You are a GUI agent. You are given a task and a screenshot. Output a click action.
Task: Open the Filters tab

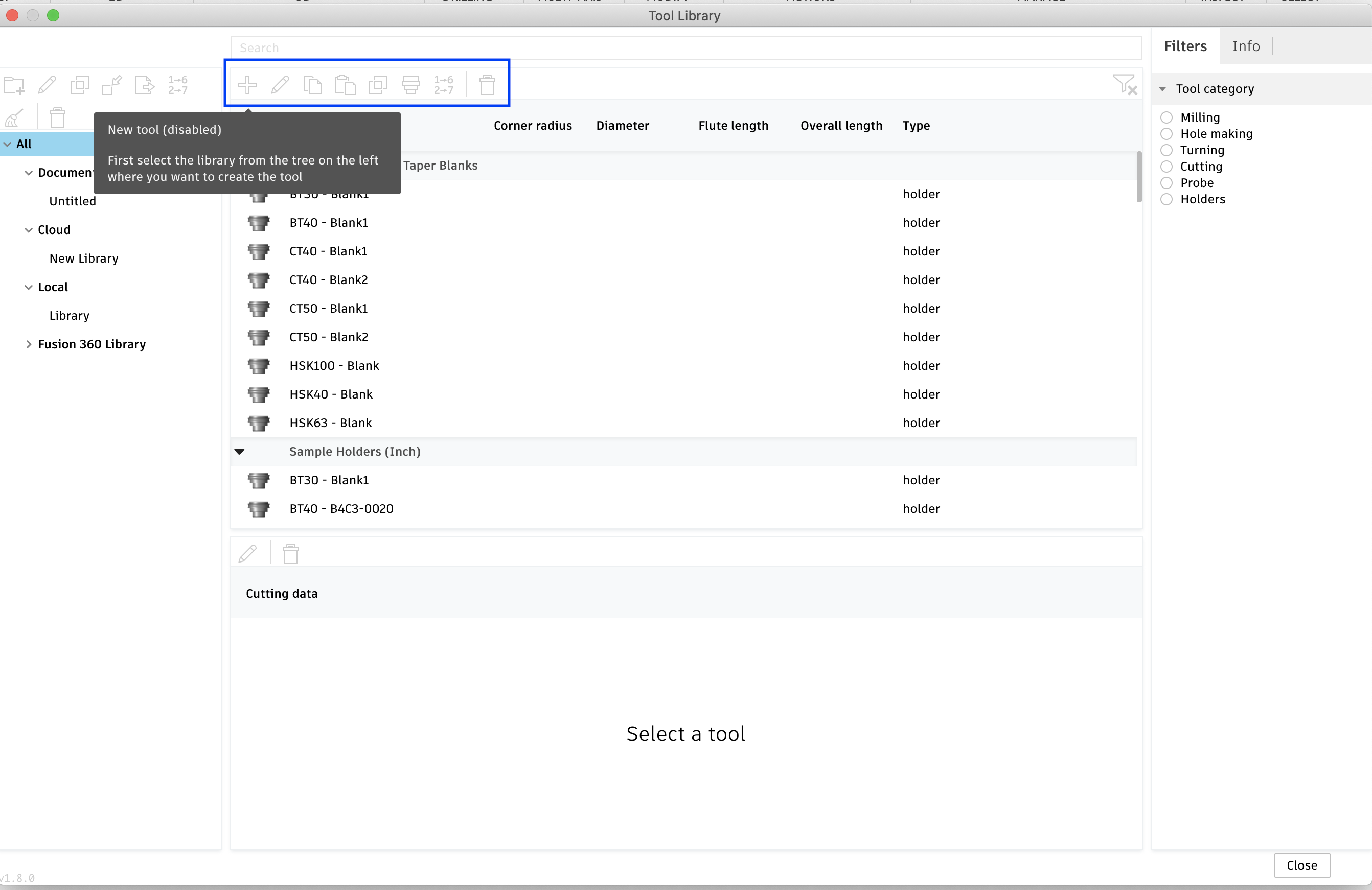coord(1184,46)
